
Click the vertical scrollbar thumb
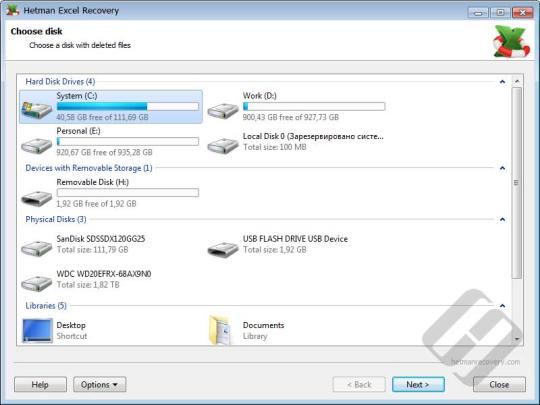517,183
